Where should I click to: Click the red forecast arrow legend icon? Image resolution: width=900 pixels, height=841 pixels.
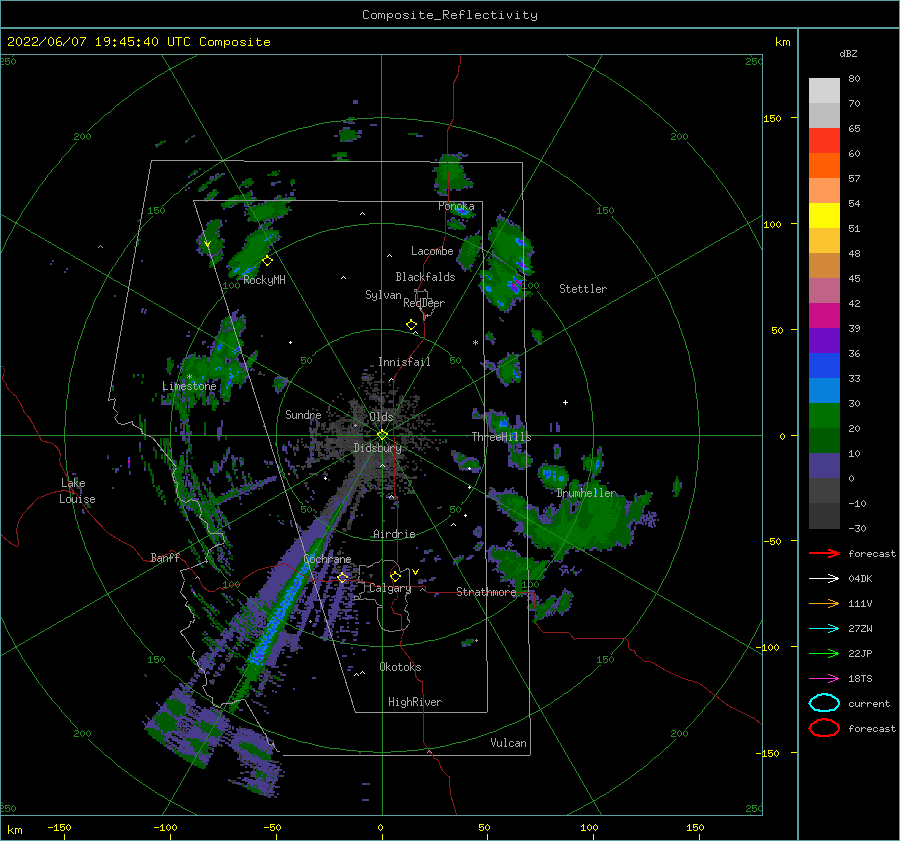(x=824, y=553)
